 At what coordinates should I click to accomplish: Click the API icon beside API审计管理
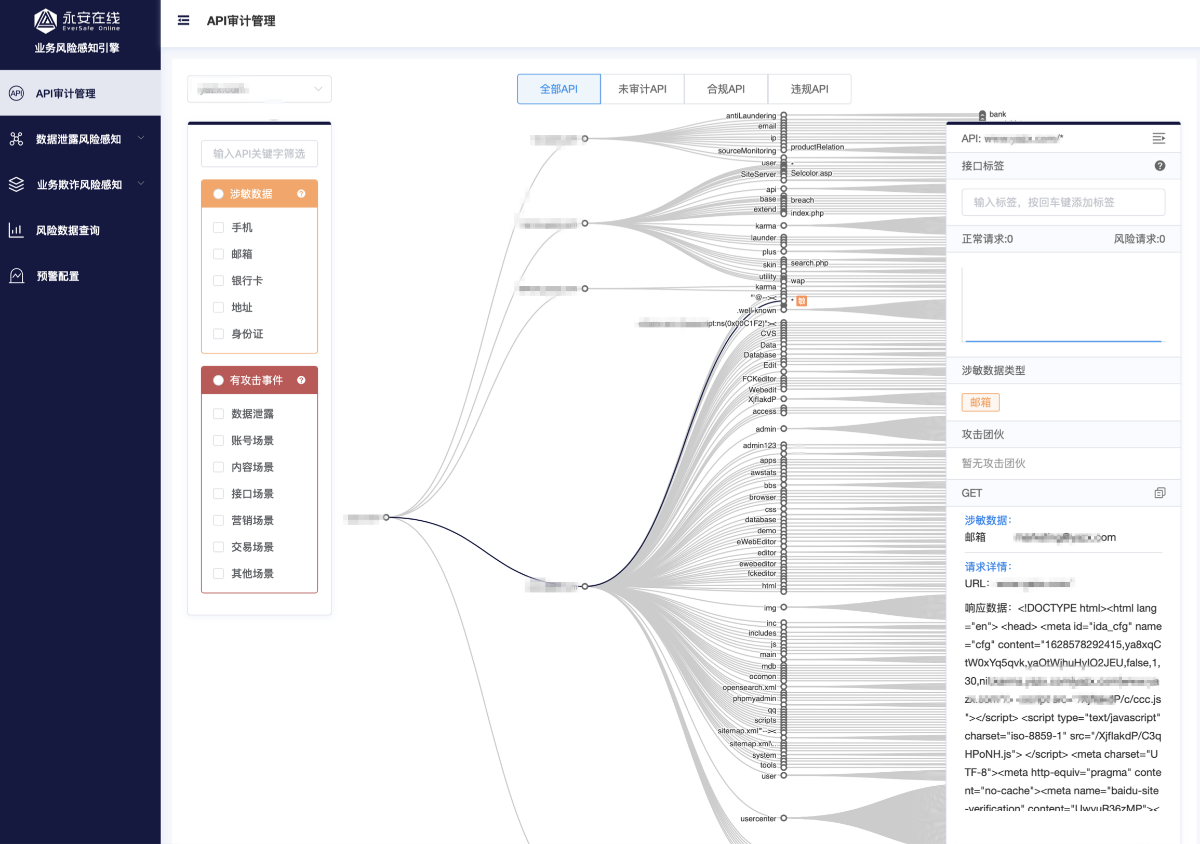click(x=16, y=93)
